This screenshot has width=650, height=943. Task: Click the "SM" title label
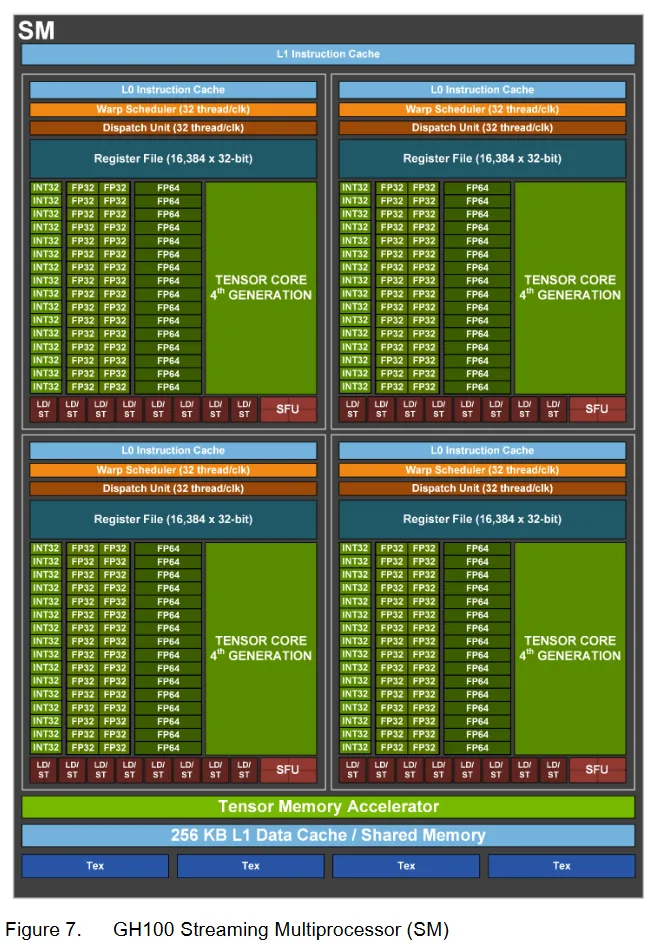pyautogui.click(x=36, y=30)
